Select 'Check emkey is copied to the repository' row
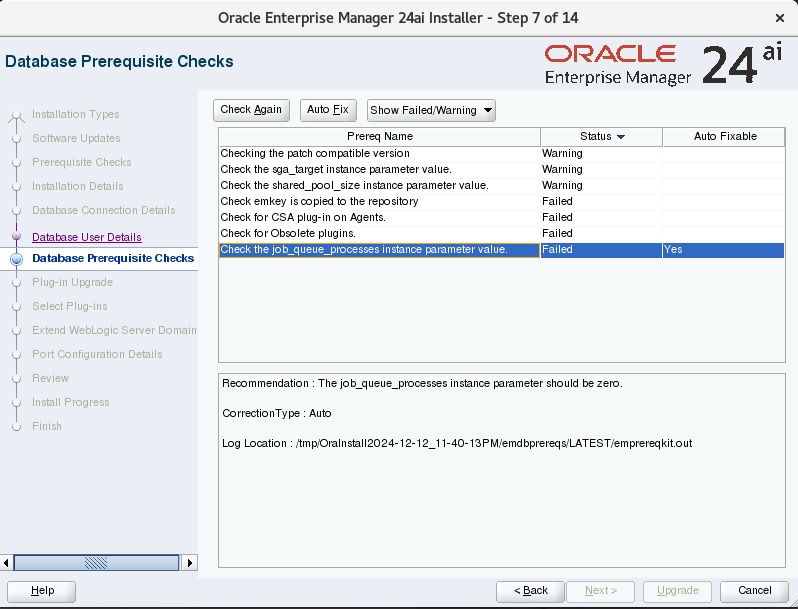 (x=501, y=201)
